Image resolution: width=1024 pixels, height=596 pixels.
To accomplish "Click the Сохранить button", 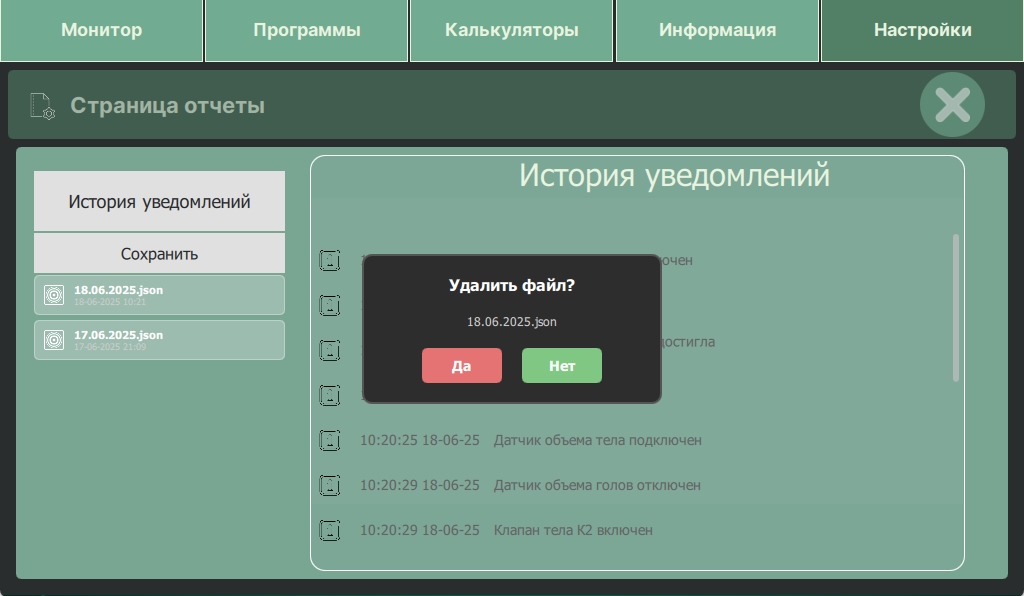I will (x=159, y=253).
